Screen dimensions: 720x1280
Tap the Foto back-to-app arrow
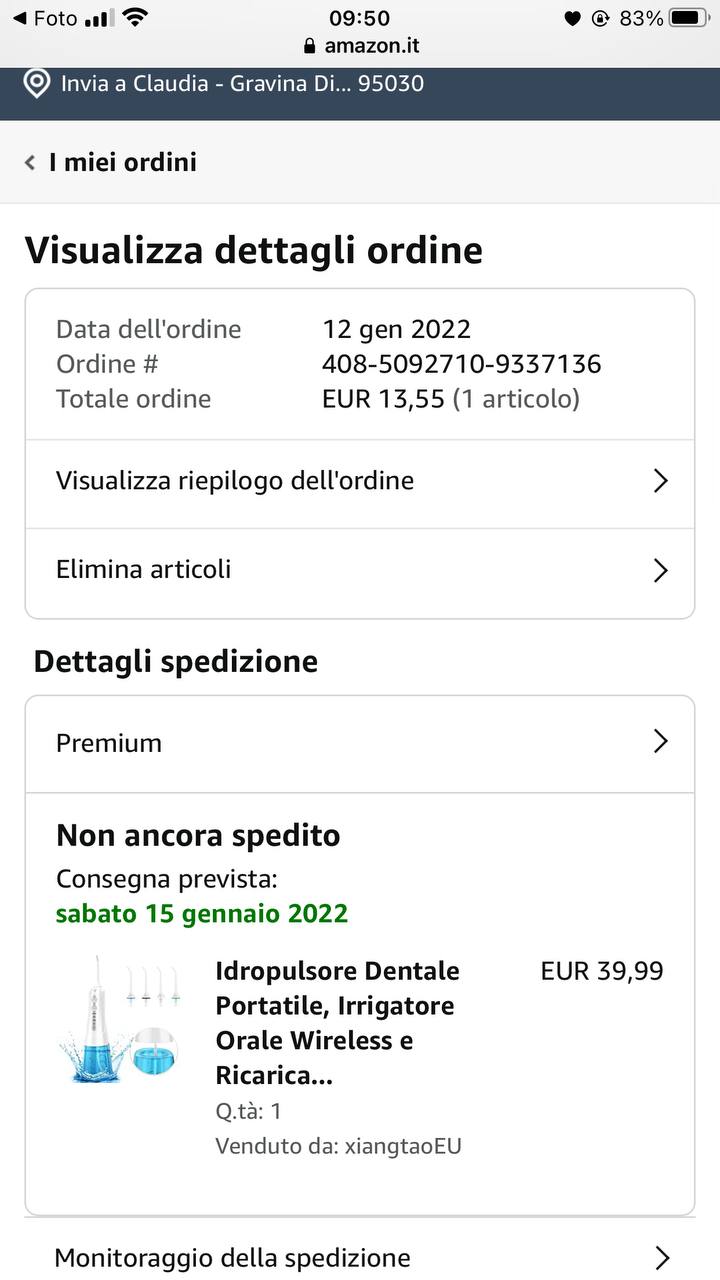(x=18, y=18)
